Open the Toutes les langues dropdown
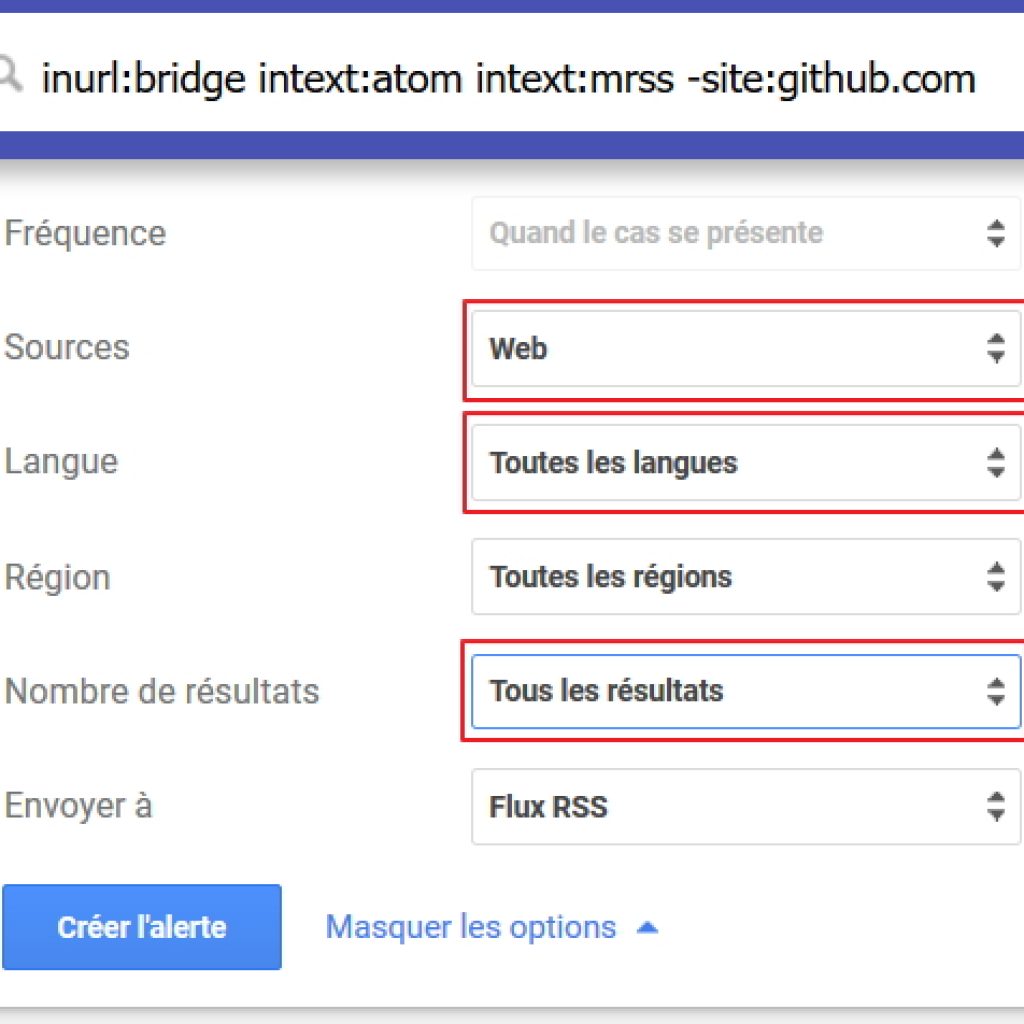Image resolution: width=1024 pixels, height=1024 pixels. point(746,463)
